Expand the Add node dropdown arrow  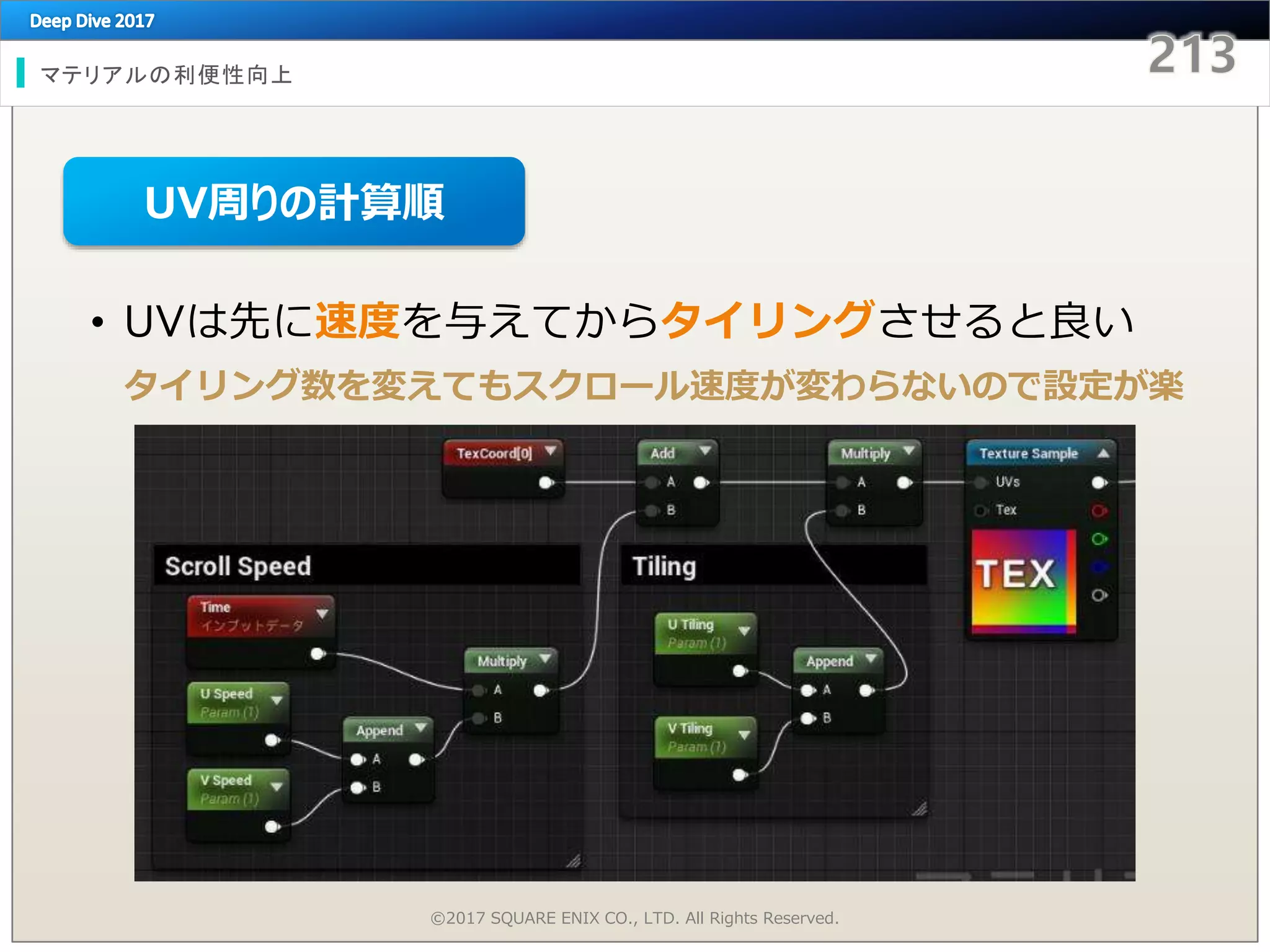[x=704, y=451]
